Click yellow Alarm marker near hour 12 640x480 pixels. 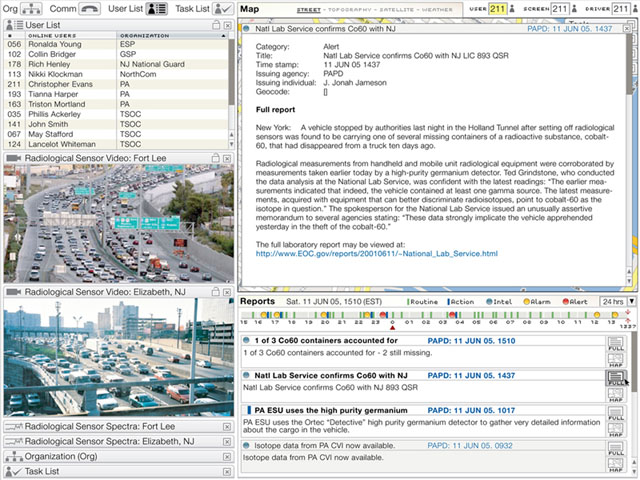(x=597, y=315)
